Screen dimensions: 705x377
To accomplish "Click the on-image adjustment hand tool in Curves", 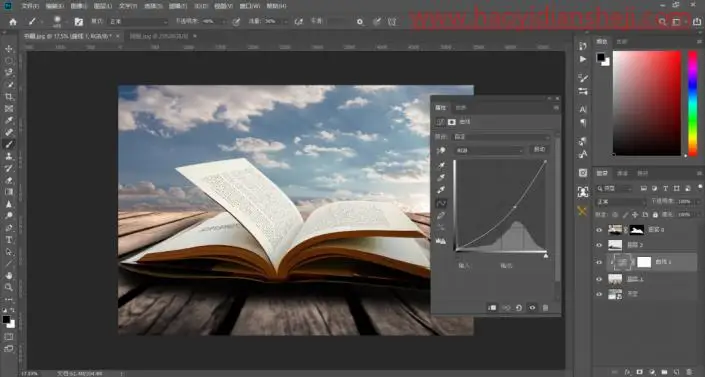I will (441, 151).
